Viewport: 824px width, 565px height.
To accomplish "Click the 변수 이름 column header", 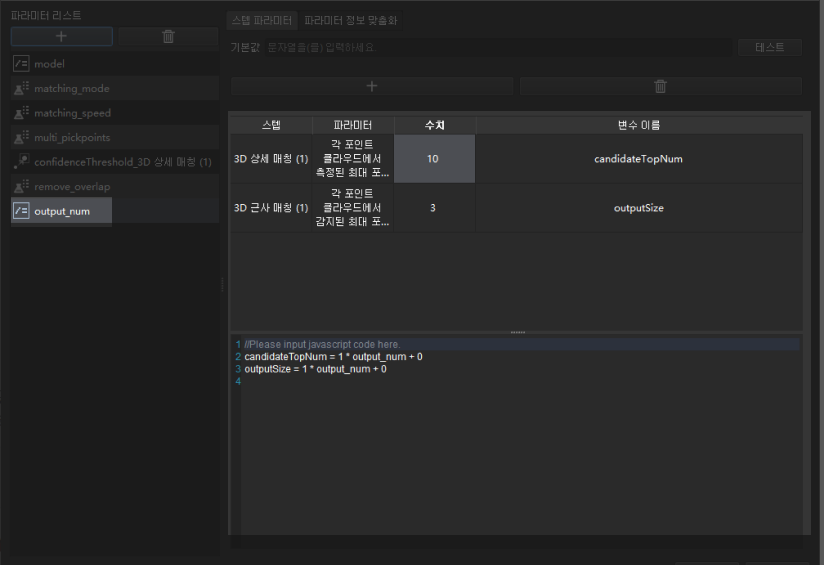I will [x=639, y=125].
